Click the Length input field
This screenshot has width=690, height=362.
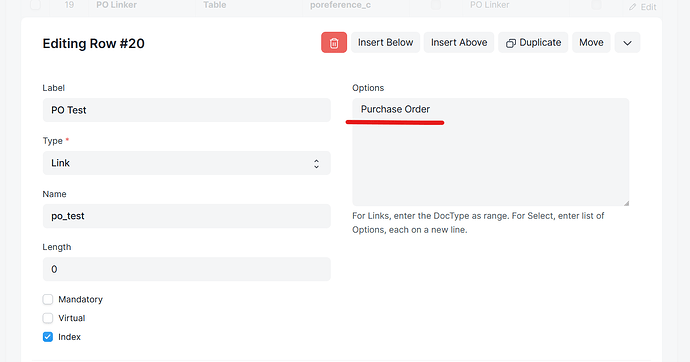pos(187,269)
